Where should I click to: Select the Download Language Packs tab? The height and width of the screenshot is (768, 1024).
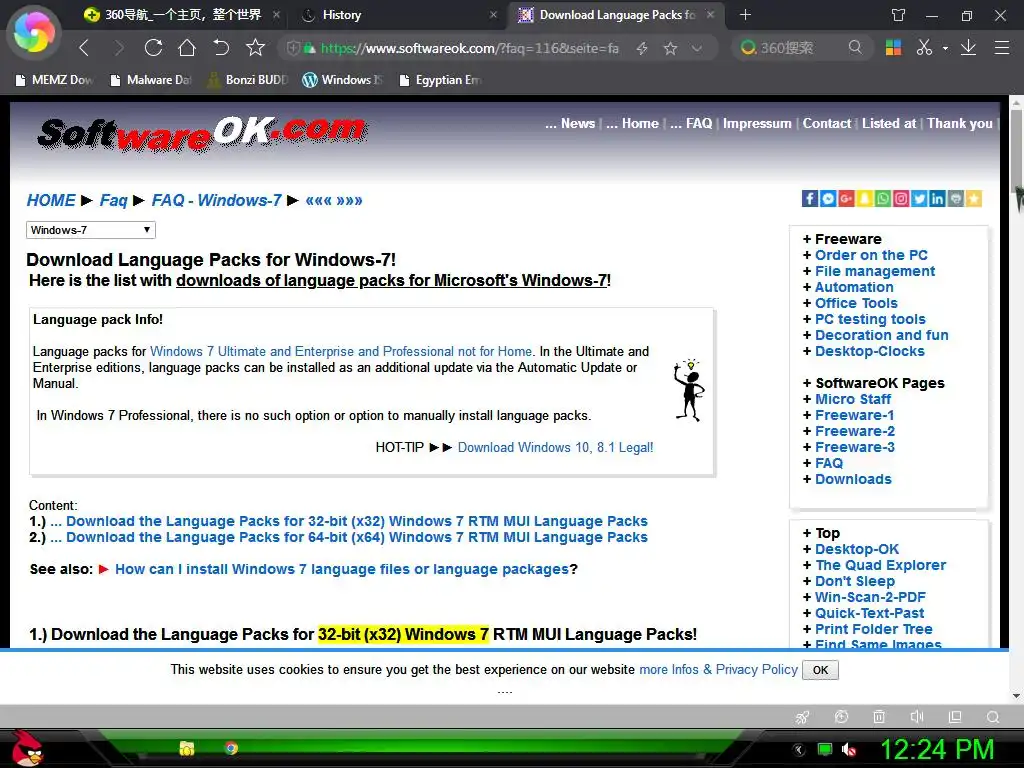click(614, 14)
